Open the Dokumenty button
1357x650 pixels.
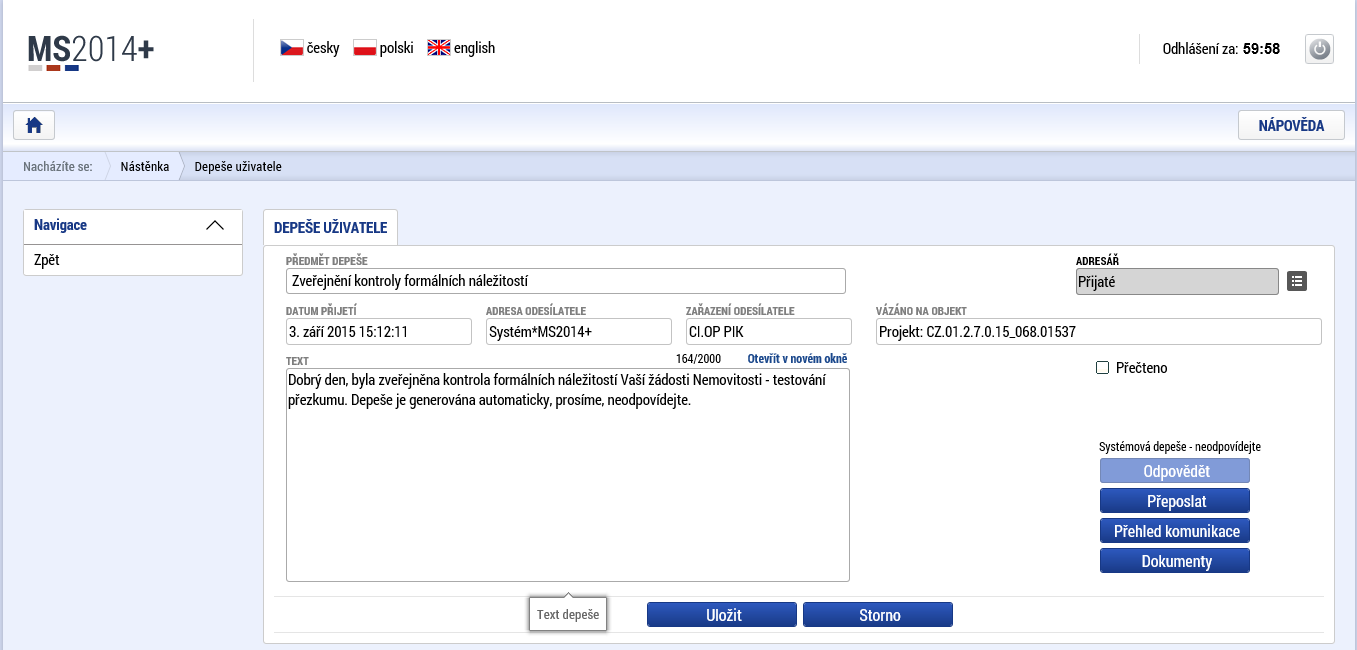[x=1175, y=561]
